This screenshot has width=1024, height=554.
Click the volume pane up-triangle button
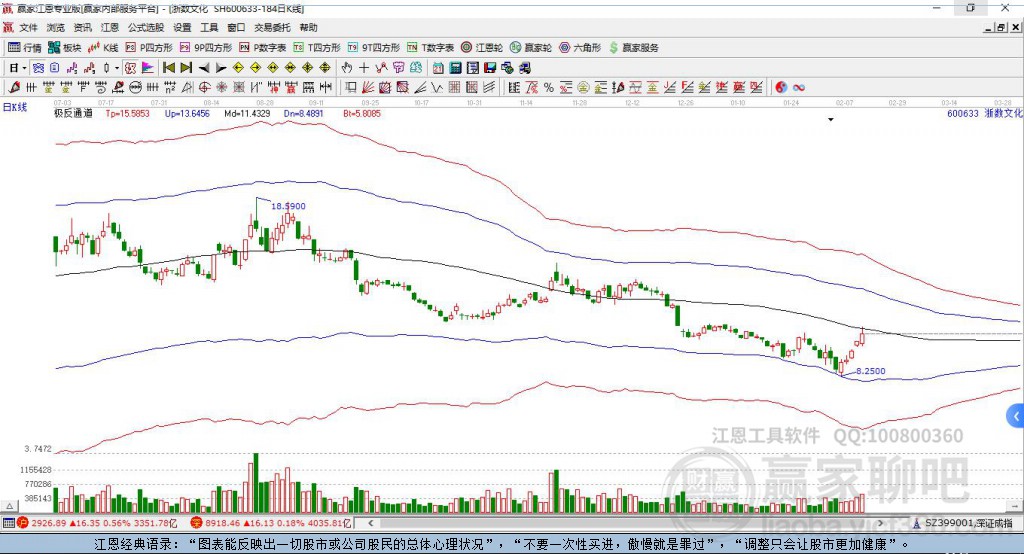(9, 506)
